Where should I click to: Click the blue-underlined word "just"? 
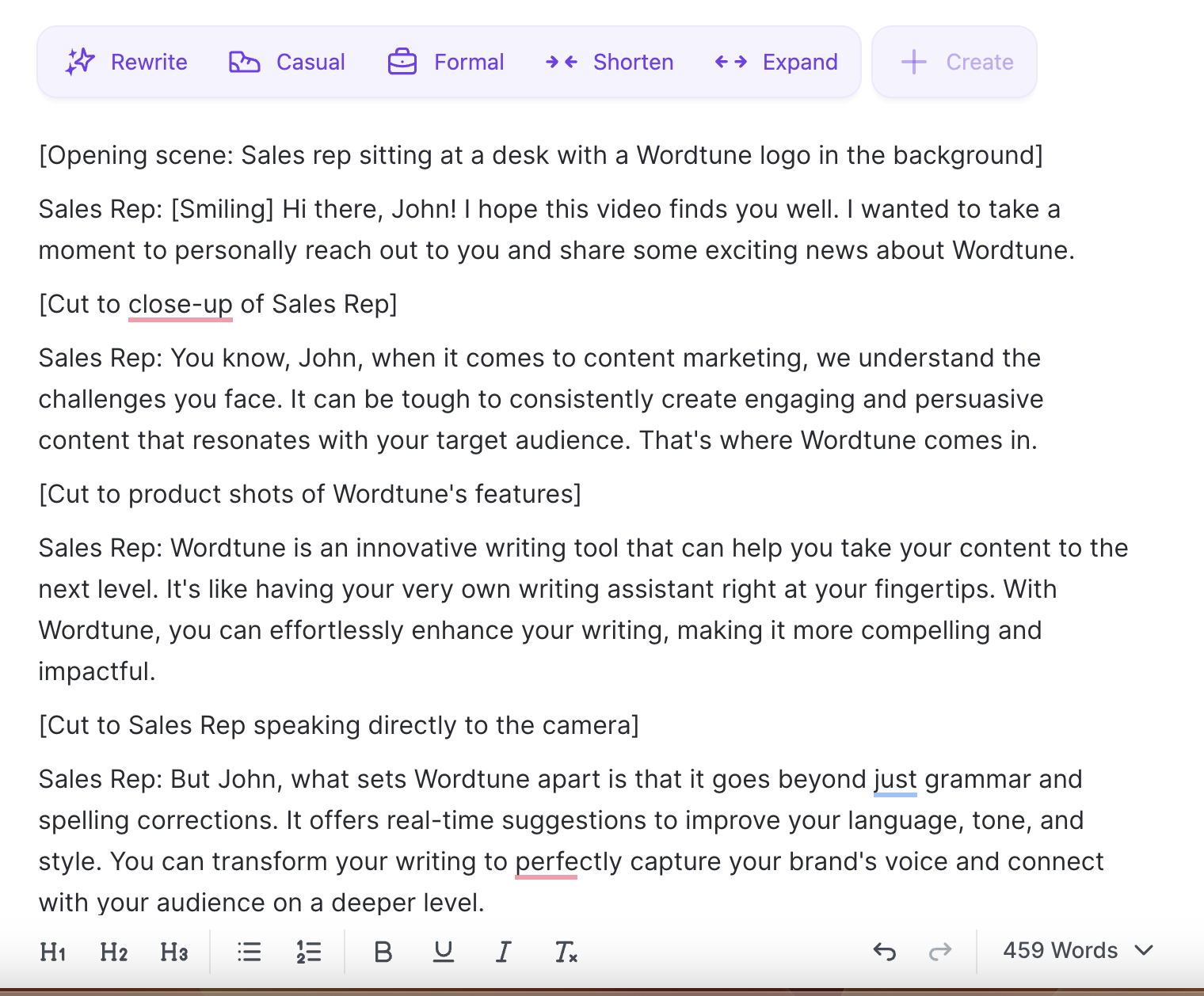coord(895,779)
